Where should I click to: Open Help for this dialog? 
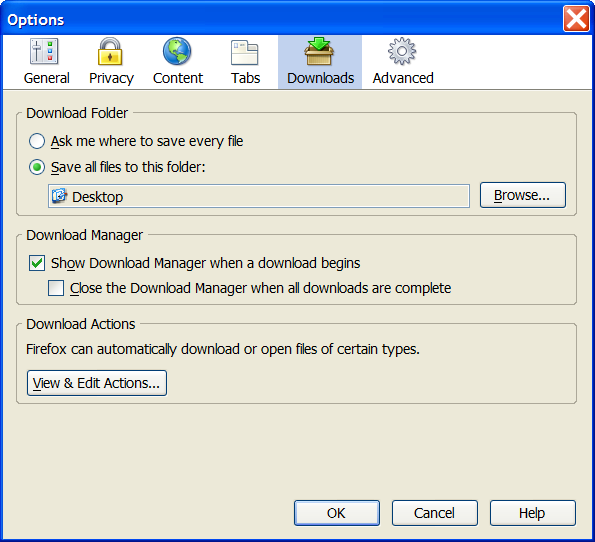(532, 513)
